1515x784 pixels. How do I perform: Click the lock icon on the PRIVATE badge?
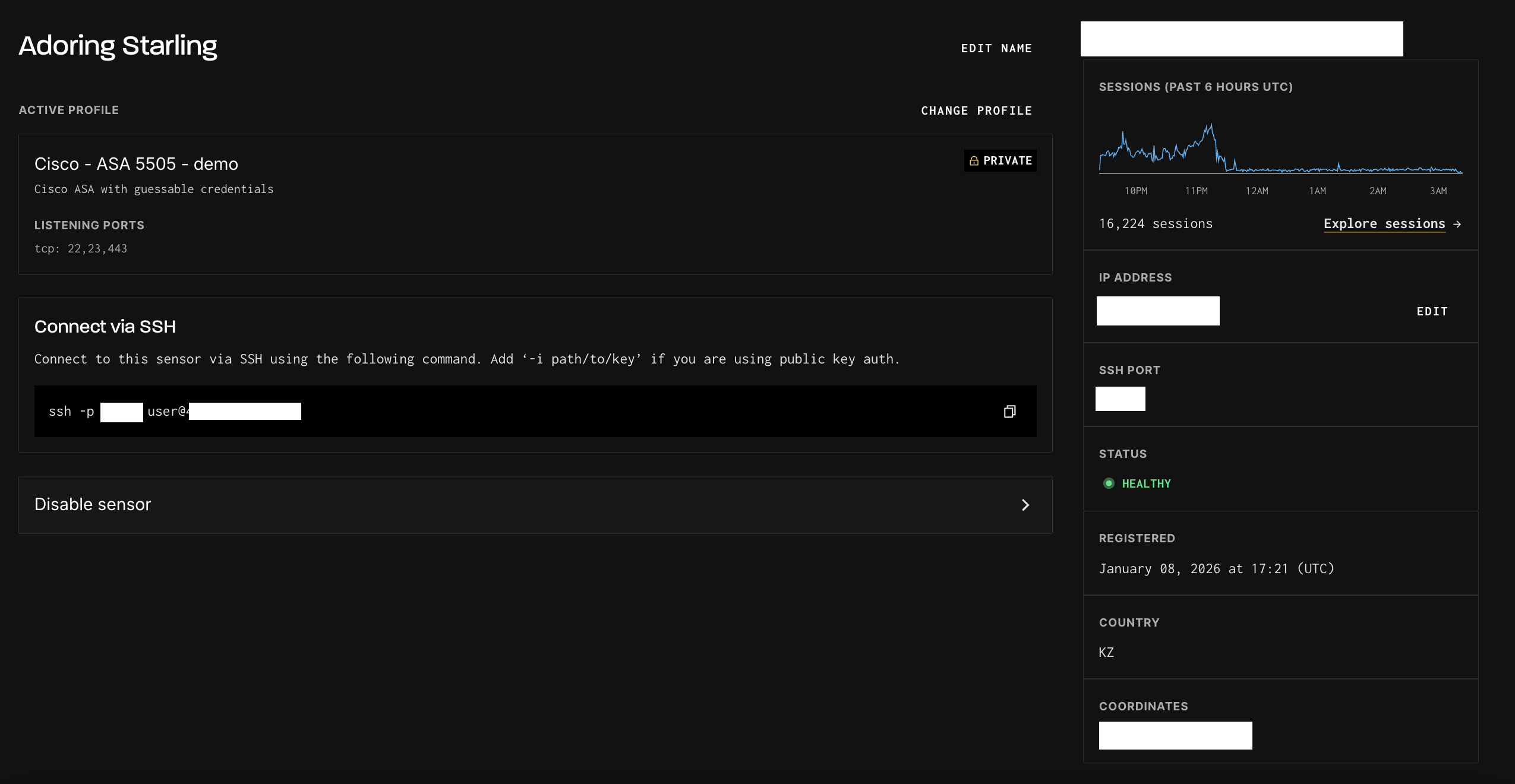(974, 161)
